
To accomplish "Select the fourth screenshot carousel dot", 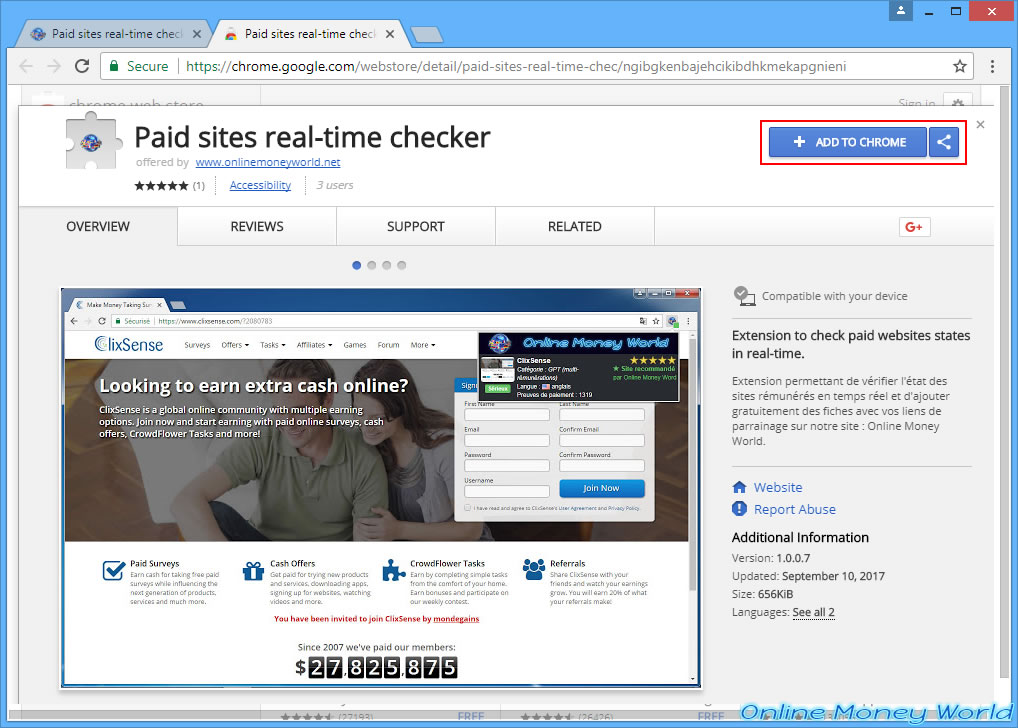I will coord(402,265).
